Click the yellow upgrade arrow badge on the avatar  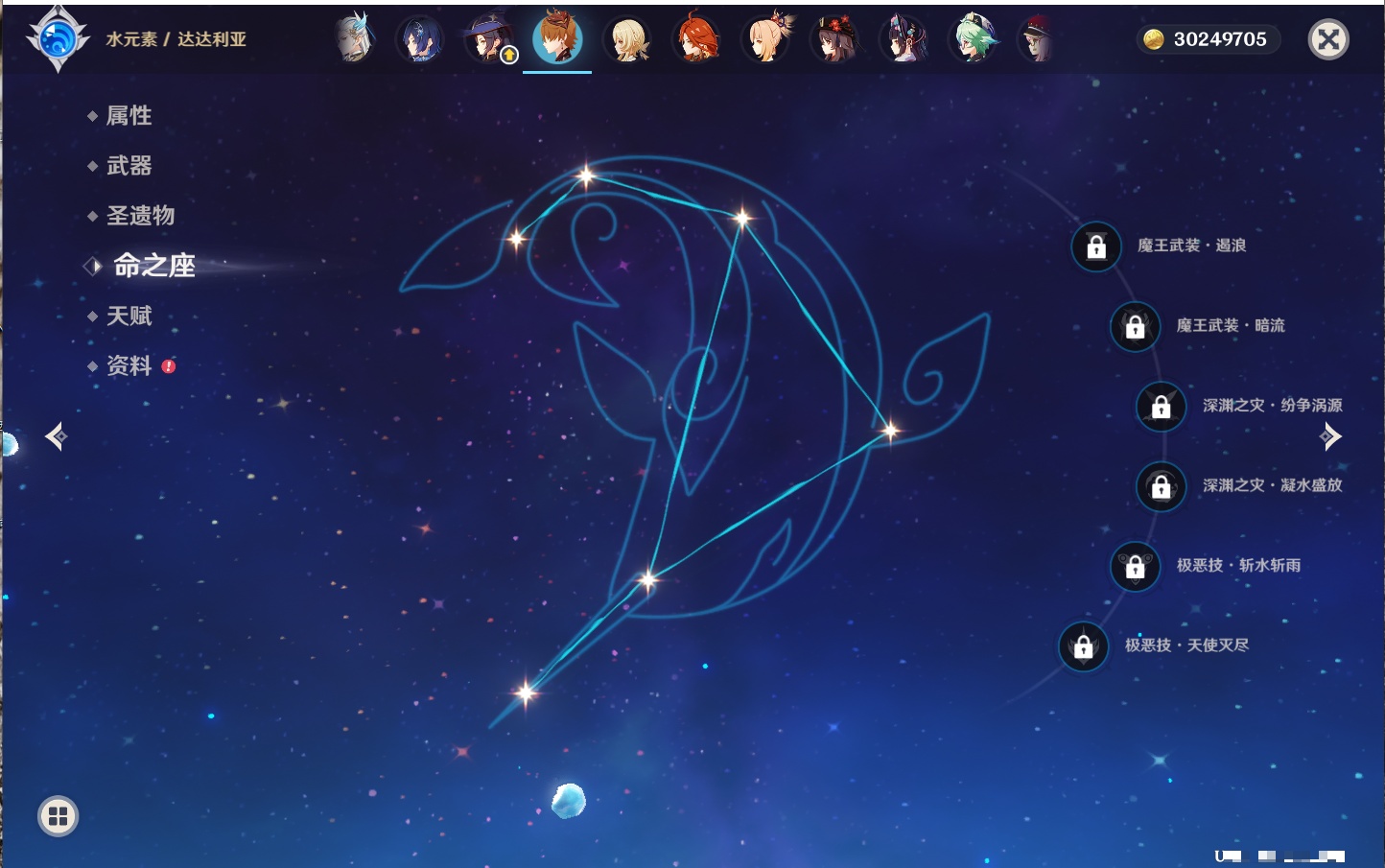coord(509,56)
